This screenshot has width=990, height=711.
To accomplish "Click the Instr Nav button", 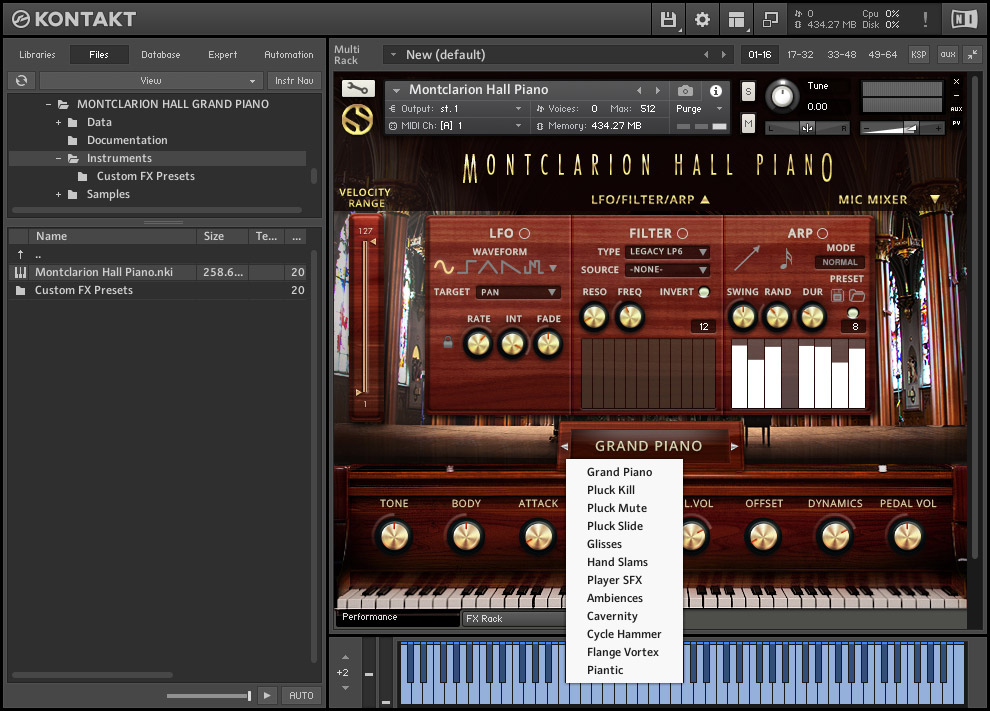I will coord(293,81).
